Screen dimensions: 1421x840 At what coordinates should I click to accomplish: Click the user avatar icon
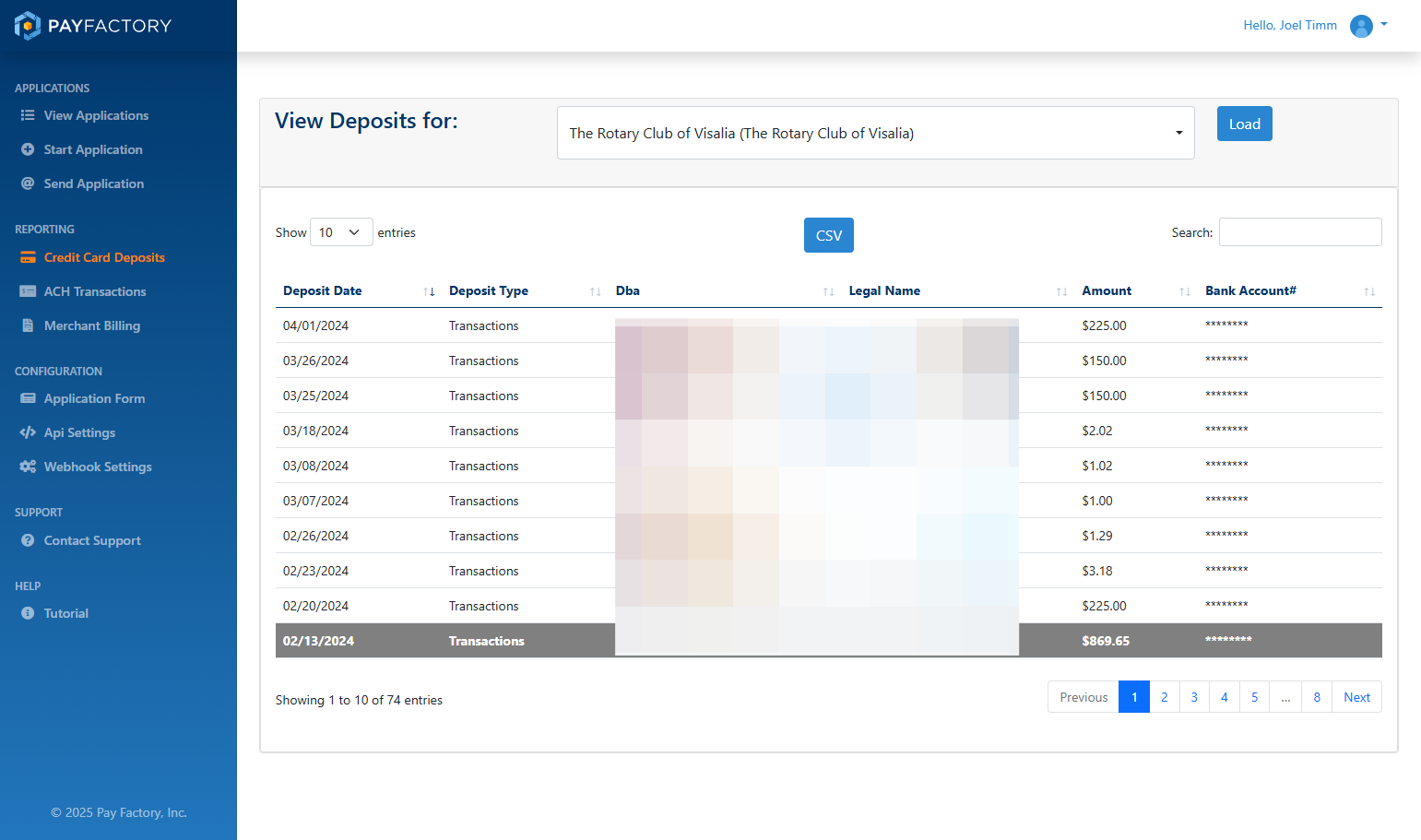tap(1361, 26)
